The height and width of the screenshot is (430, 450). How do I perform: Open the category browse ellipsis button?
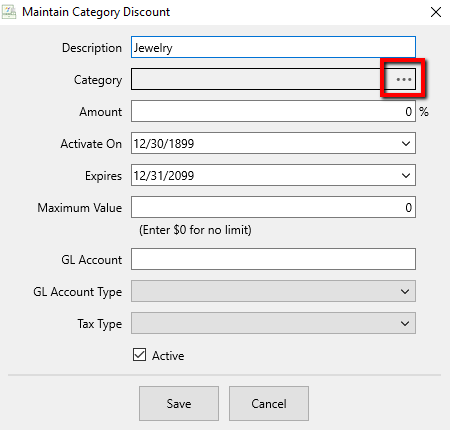pos(403,79)
